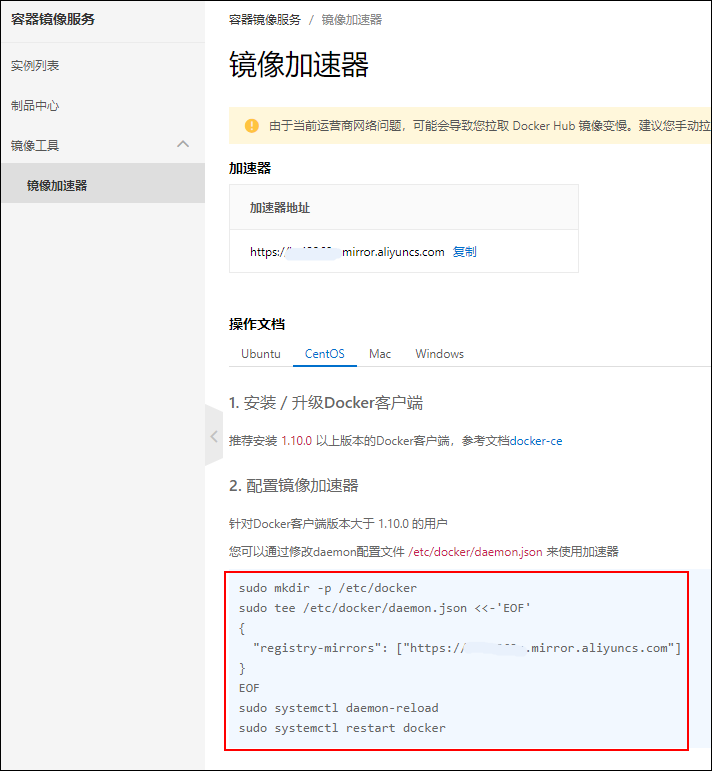Viewport: 712px width, 771px height.
Task: Click the 容器镜像服务 sidebar title
Action: pyautogui.click(x=53, y=19)
